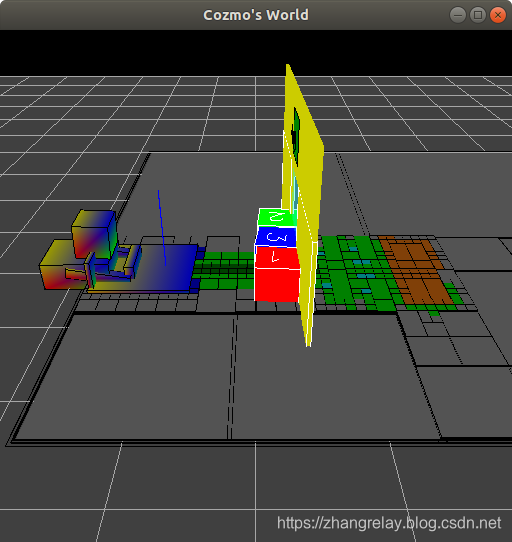The width and height of the screenshot is (512, 542).
Task: Click the brown patch on the floor map
Action: [415, 270]
